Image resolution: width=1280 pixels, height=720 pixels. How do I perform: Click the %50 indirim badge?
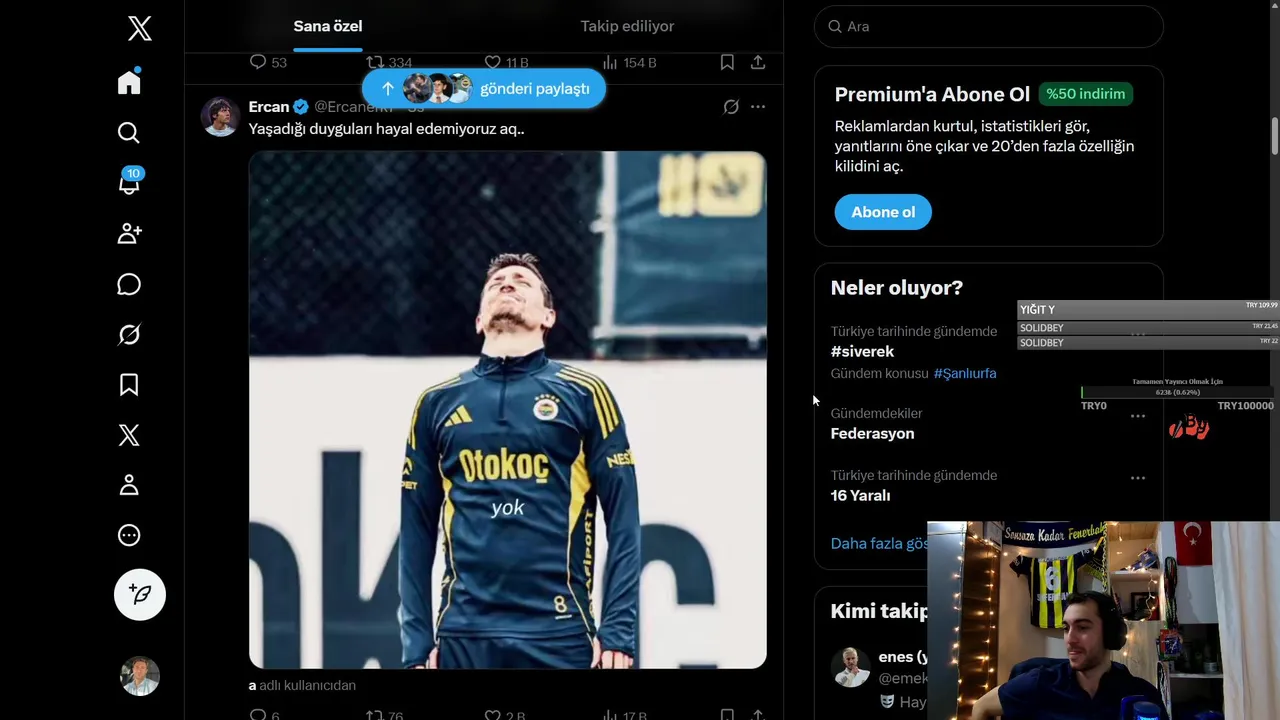coord(1086,94)
